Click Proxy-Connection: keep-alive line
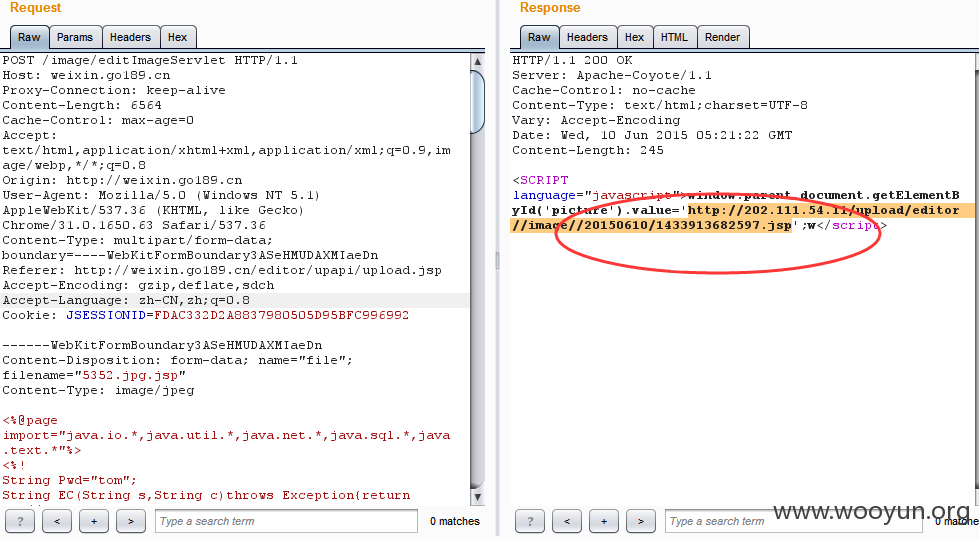 [114, 91]
